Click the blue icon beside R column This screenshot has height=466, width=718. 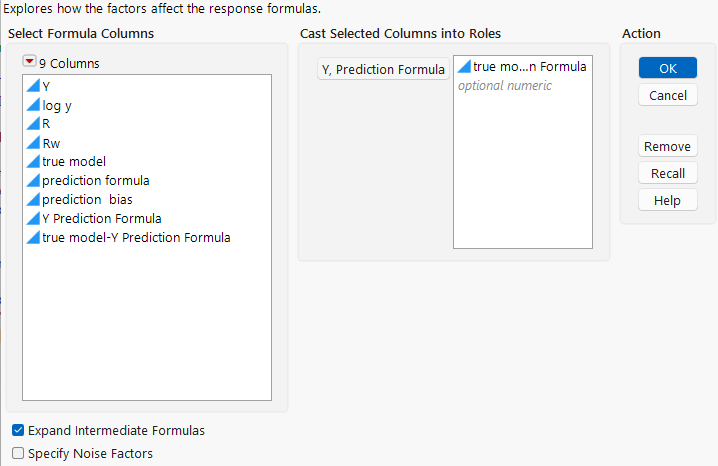[33, 124]
